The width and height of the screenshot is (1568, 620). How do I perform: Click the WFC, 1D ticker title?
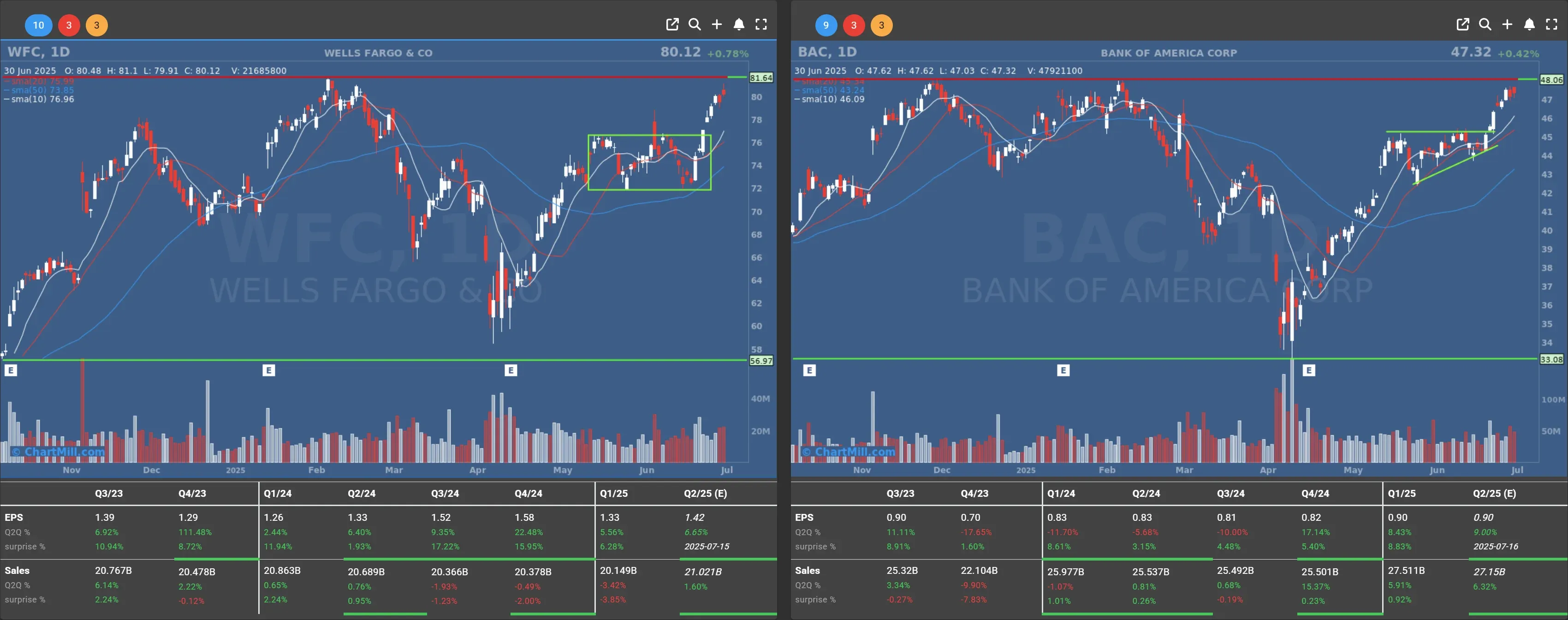(x=38, y=52)
